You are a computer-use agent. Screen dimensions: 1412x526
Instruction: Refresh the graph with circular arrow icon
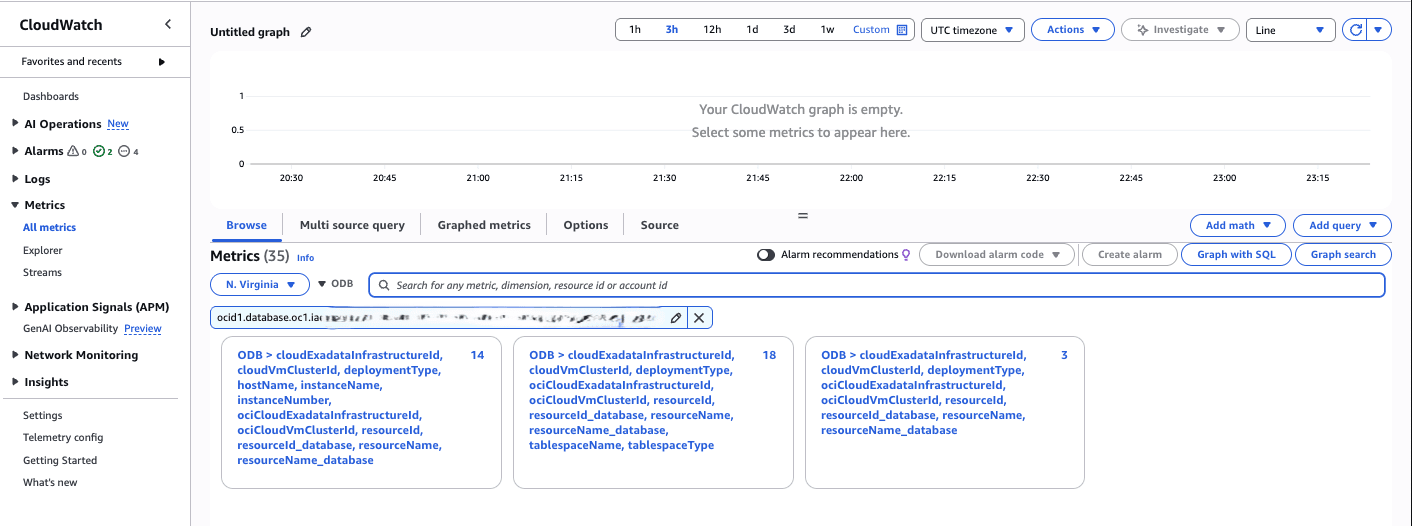point(1356,30)
